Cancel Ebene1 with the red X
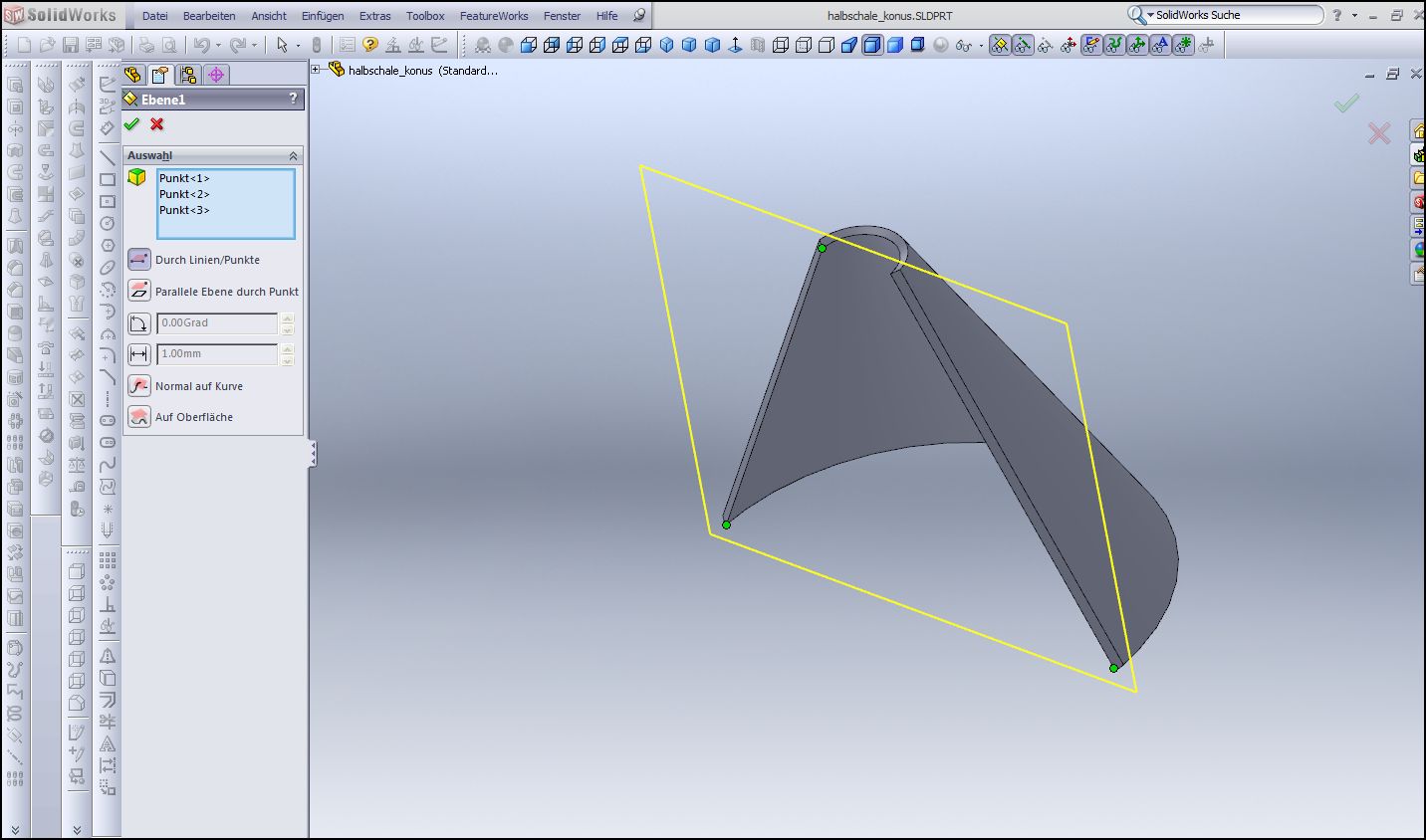The width and height of the screenshot is (1426, 840). pyautogui.click(x=157, y=124)
